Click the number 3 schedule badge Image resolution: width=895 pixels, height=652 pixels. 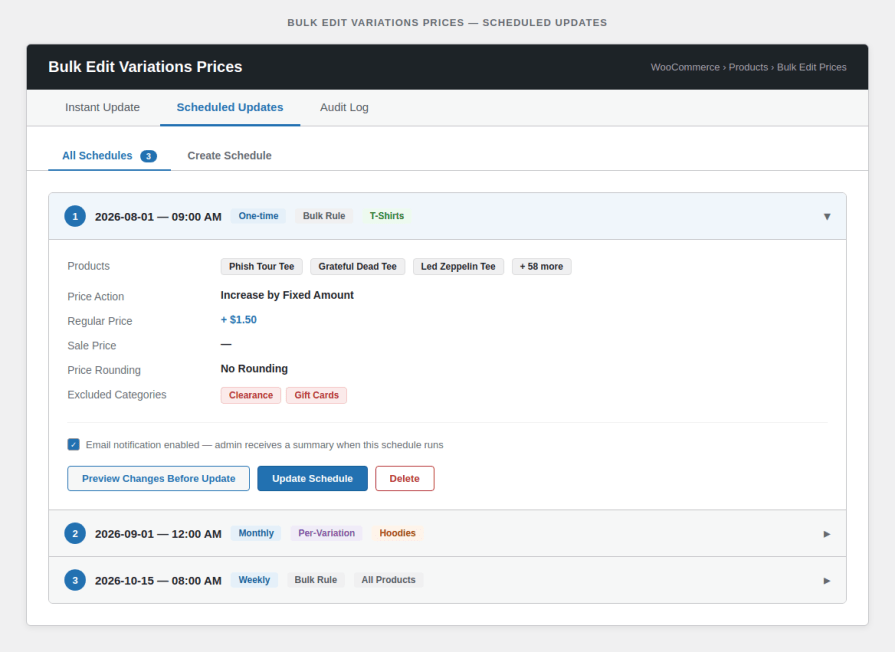(x=75, y=580)
